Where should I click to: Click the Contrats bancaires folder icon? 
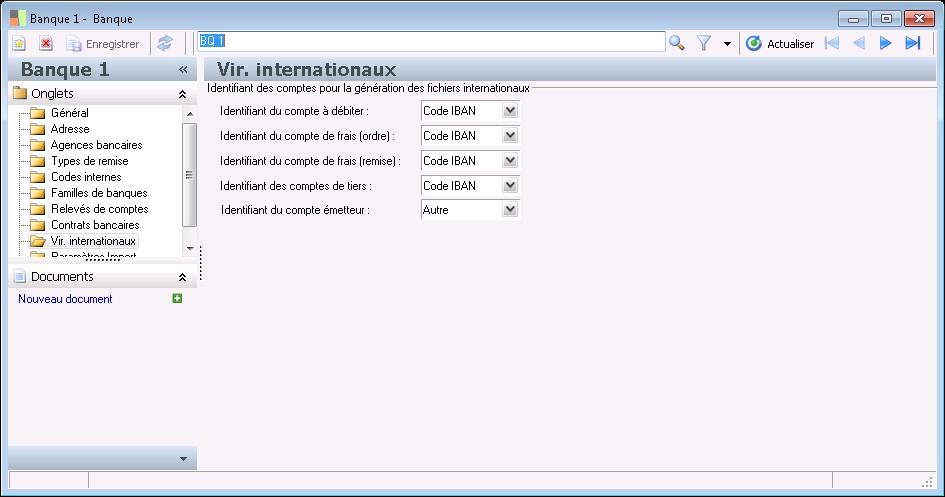tap(38, 225)
